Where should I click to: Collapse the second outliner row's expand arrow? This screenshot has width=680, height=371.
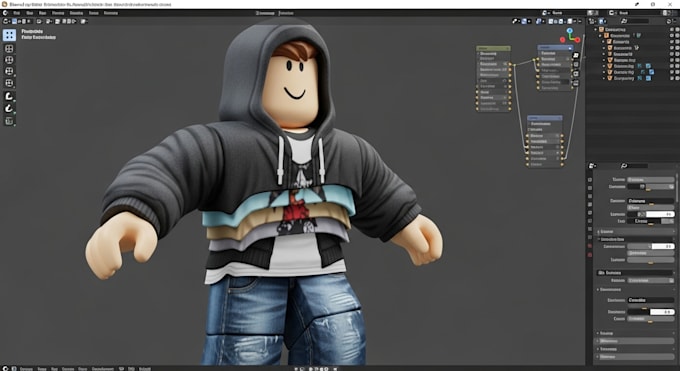coord(601,36)
